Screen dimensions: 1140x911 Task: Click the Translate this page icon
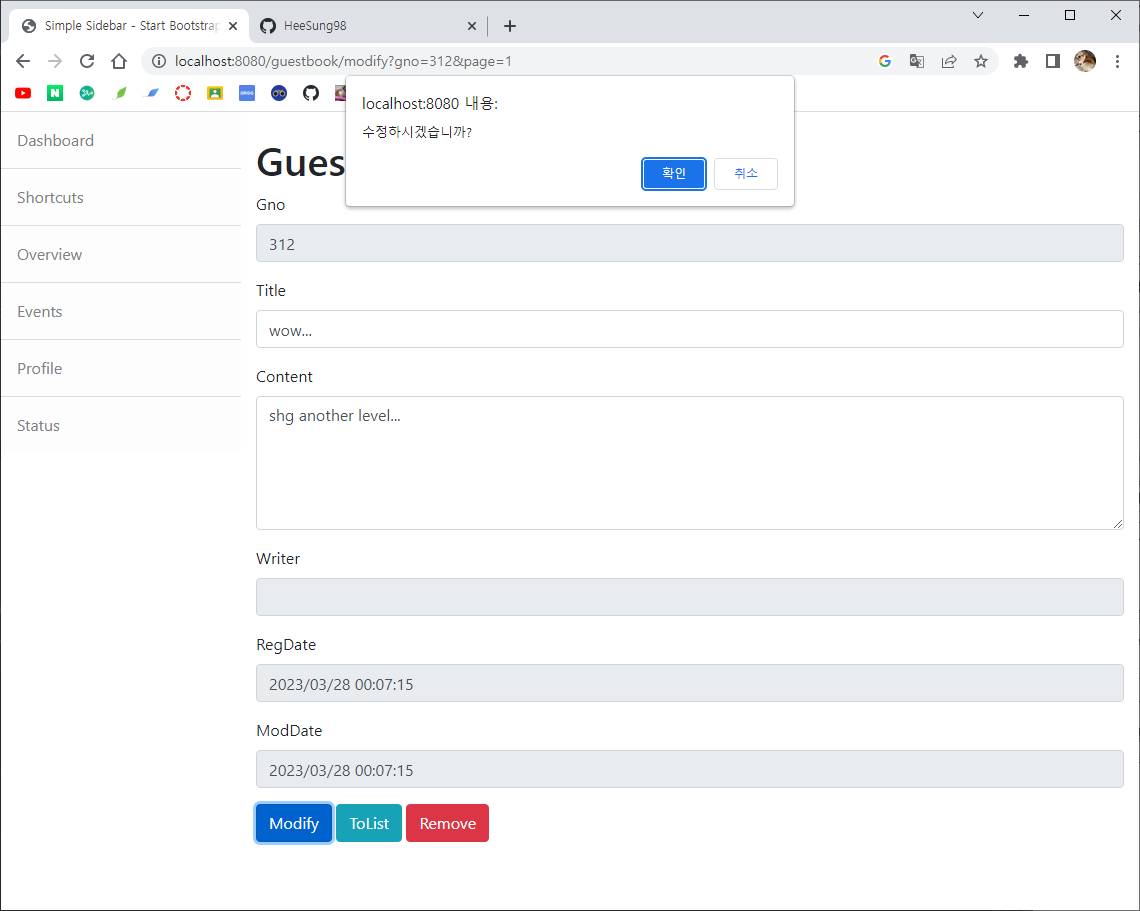point(916,61)
